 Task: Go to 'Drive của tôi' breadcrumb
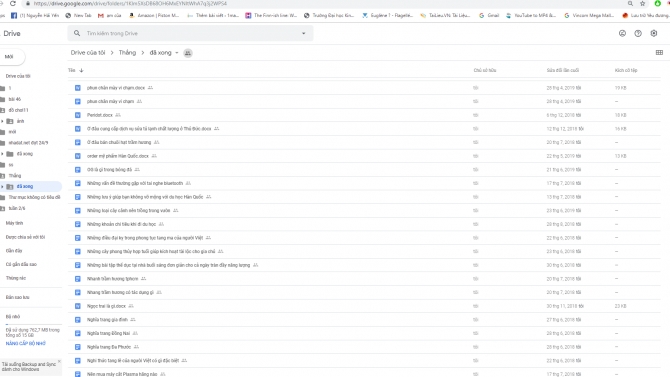88,53
